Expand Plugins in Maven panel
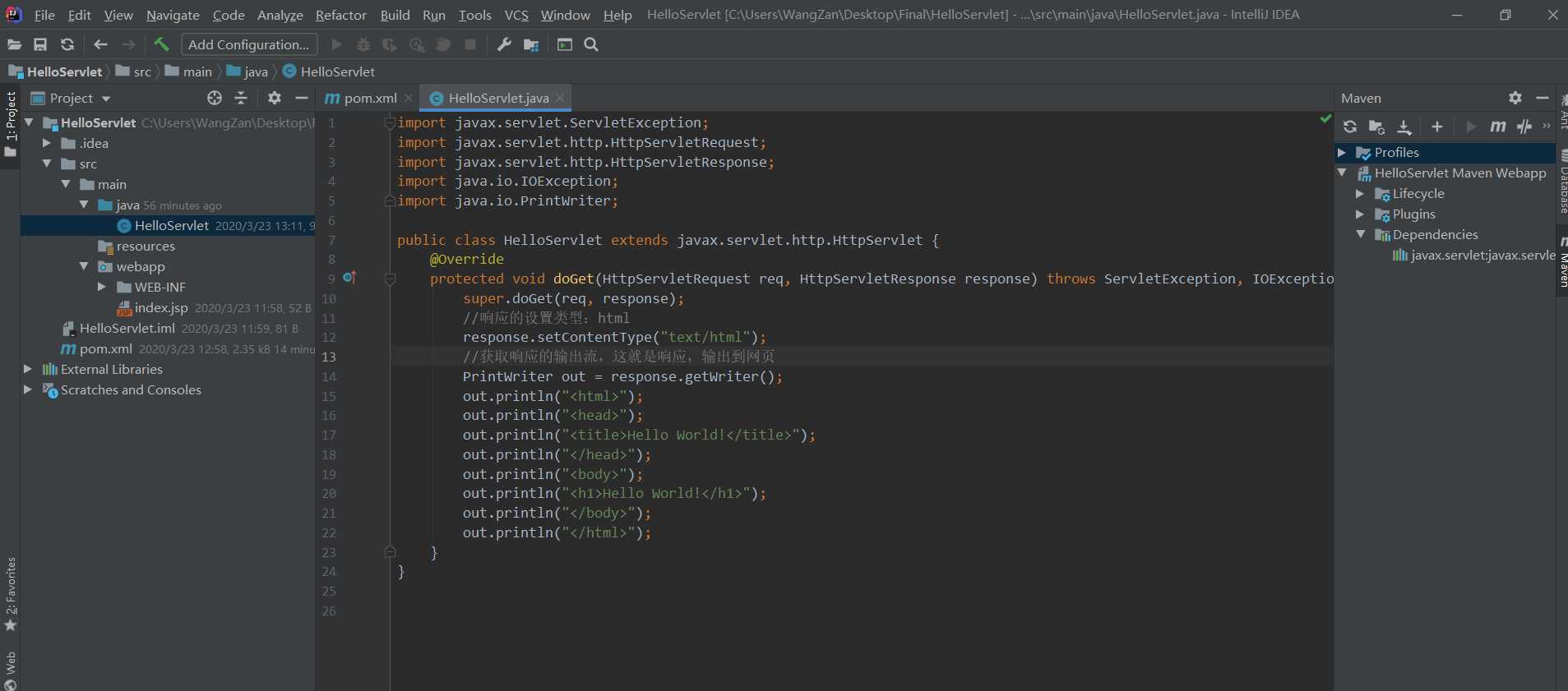 [x=1360, y=214]
